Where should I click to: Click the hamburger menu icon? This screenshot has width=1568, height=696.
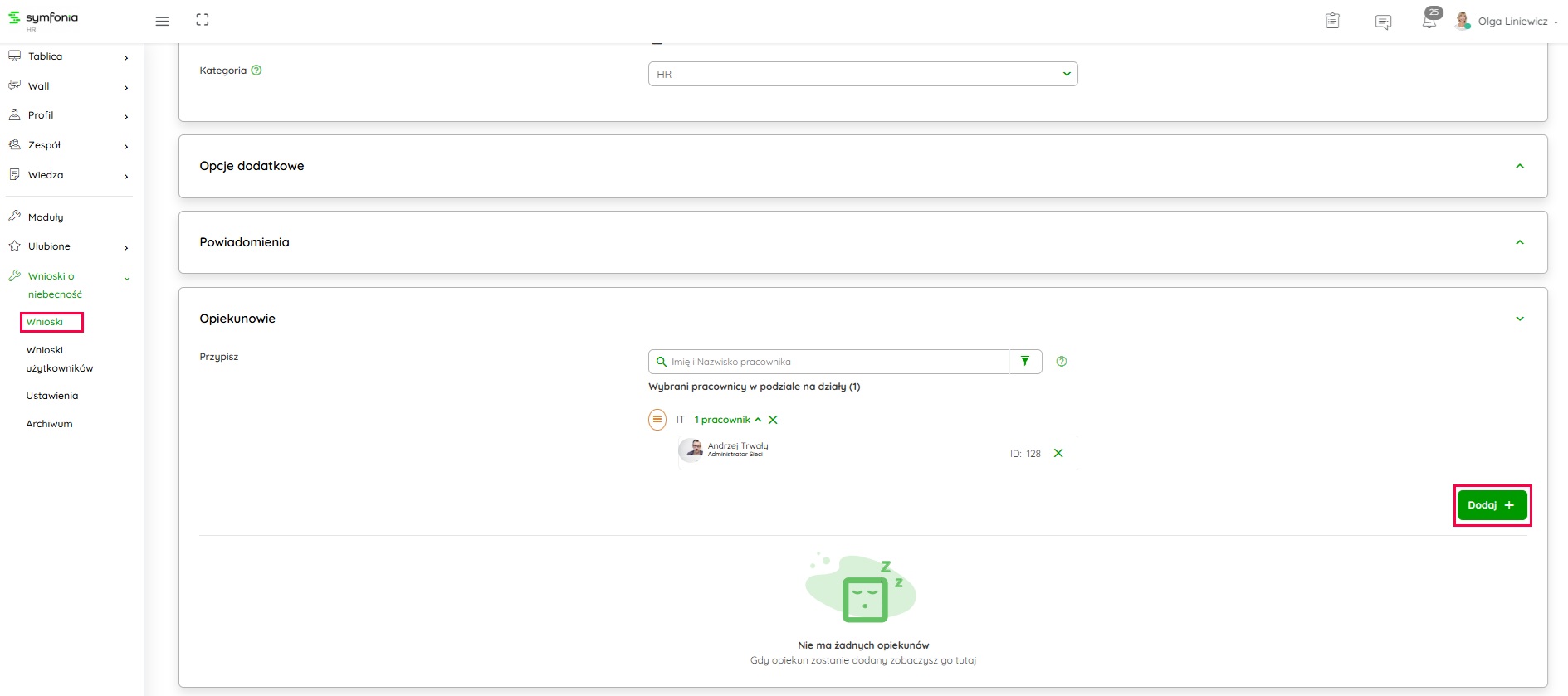[162, 21]
